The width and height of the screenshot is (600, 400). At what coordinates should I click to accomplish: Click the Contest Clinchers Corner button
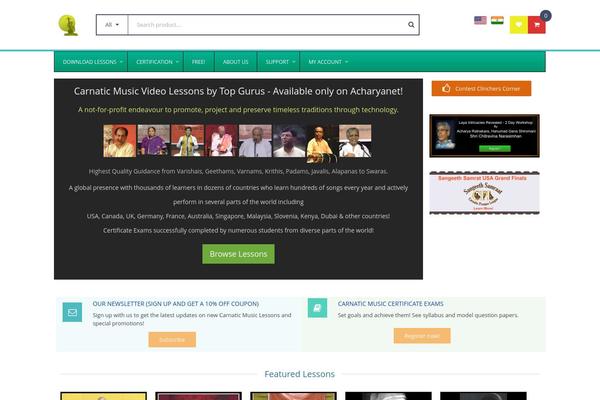click(x=481, y=88)
